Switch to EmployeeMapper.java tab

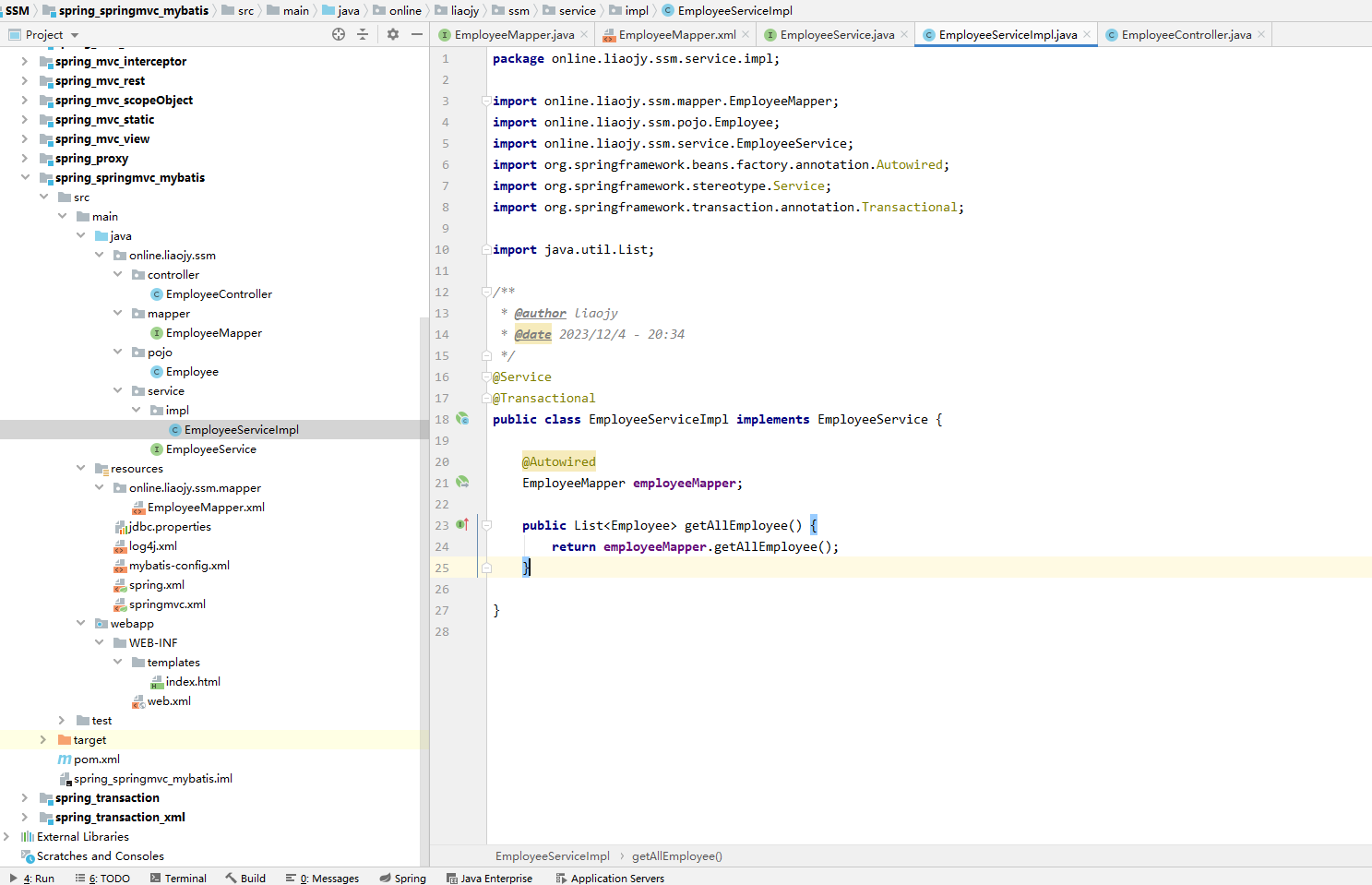coord(514,35)
